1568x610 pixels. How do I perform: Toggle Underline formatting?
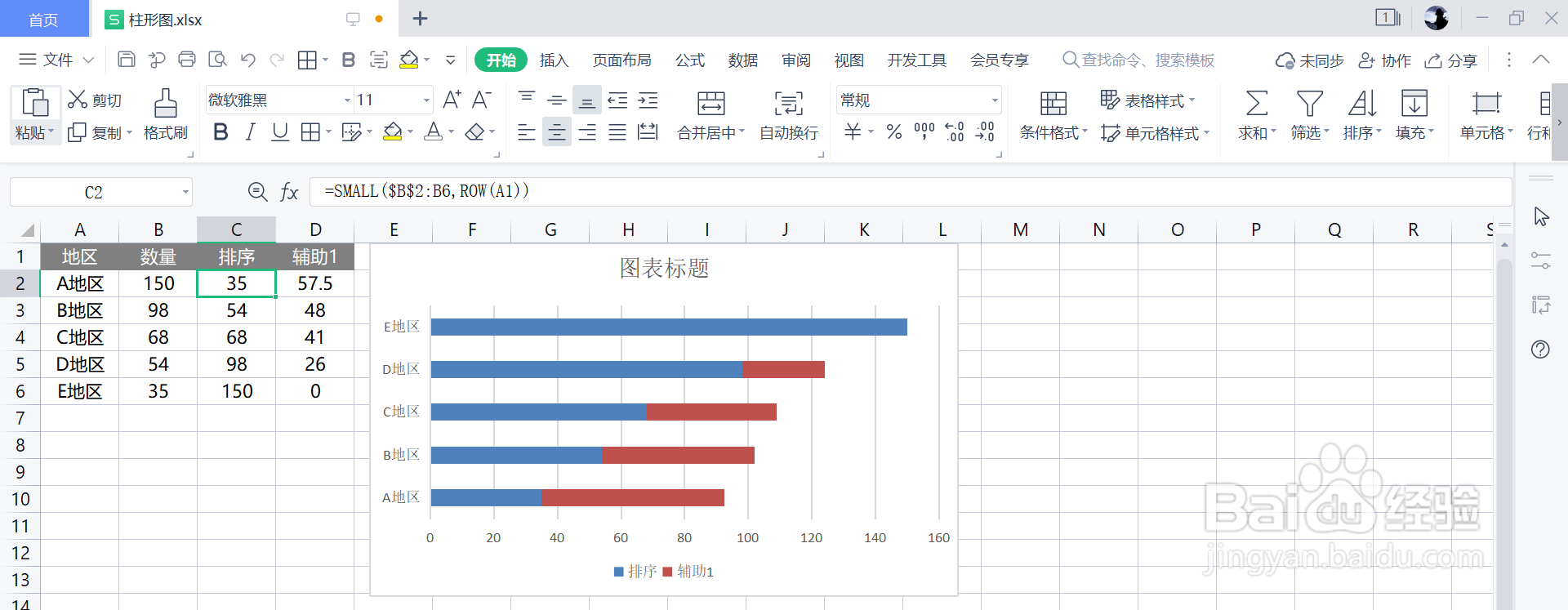280,132
